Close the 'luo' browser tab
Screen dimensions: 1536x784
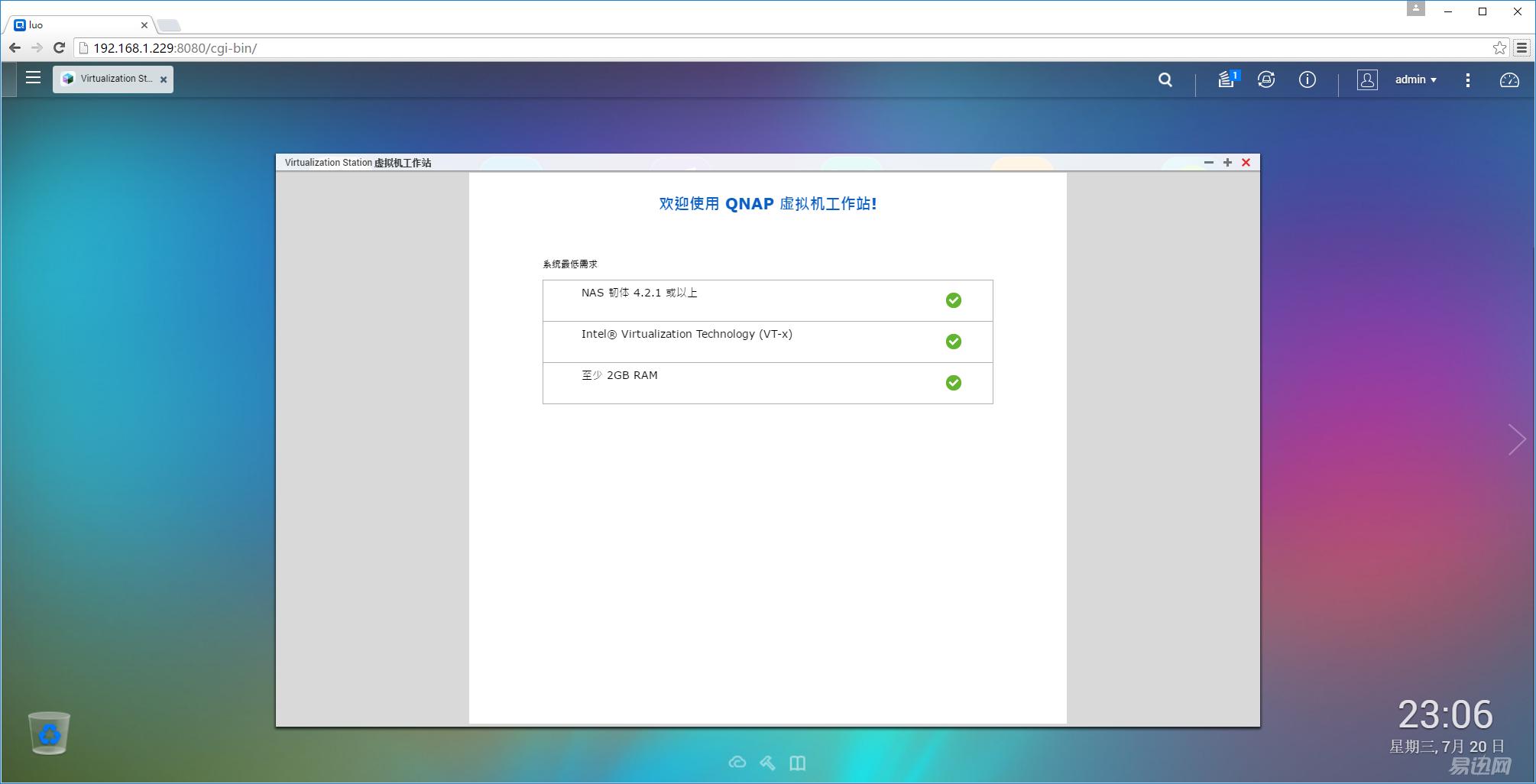144,25
